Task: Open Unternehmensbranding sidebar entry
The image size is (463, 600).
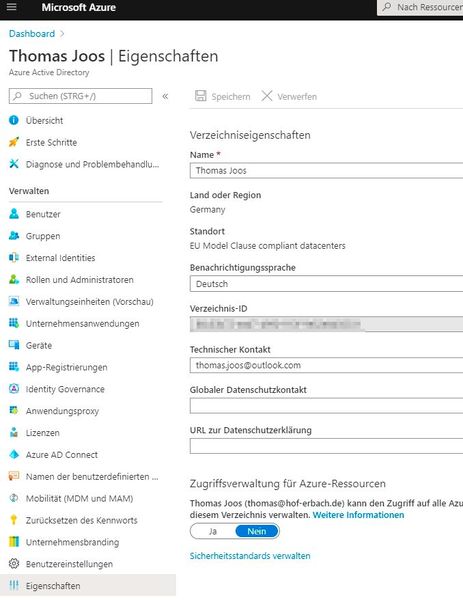Action: 72,542
